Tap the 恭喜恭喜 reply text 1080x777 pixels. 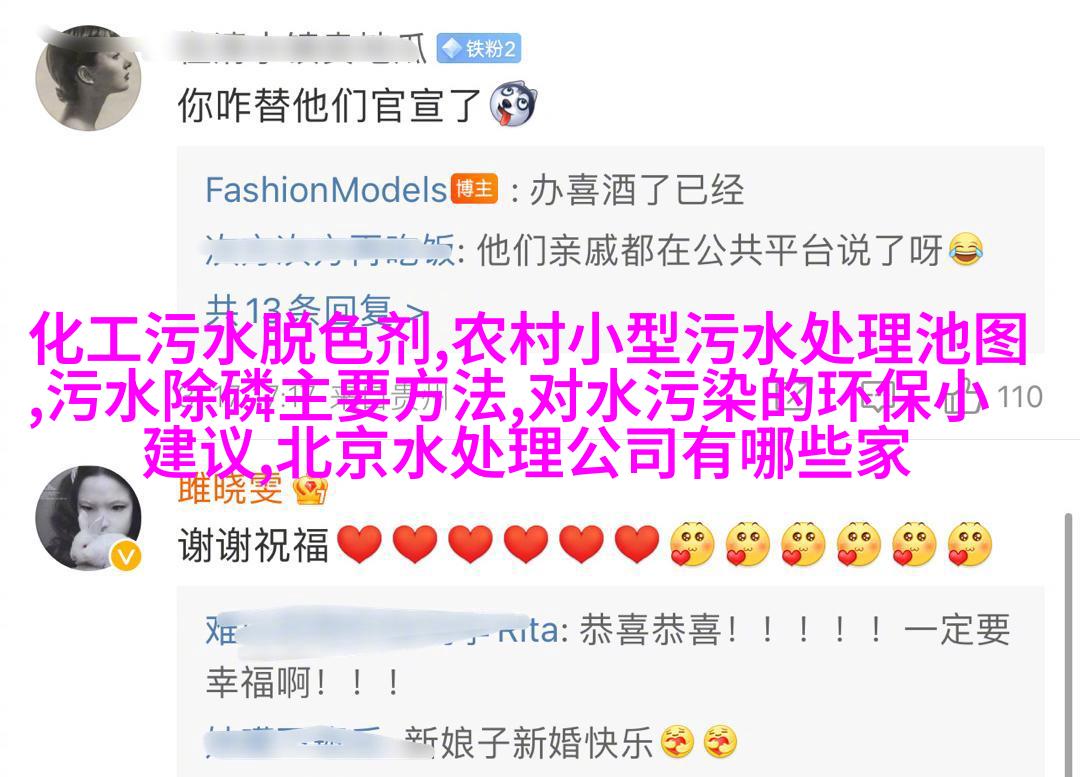(x=650, y=630)
